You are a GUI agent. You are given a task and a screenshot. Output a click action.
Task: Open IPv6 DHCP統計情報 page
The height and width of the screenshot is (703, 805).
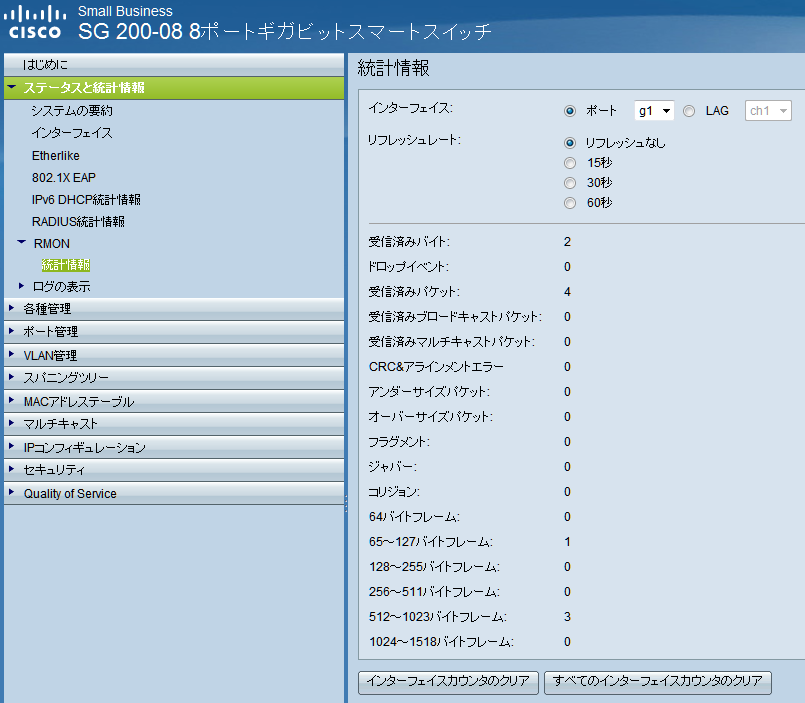point(86,200)
